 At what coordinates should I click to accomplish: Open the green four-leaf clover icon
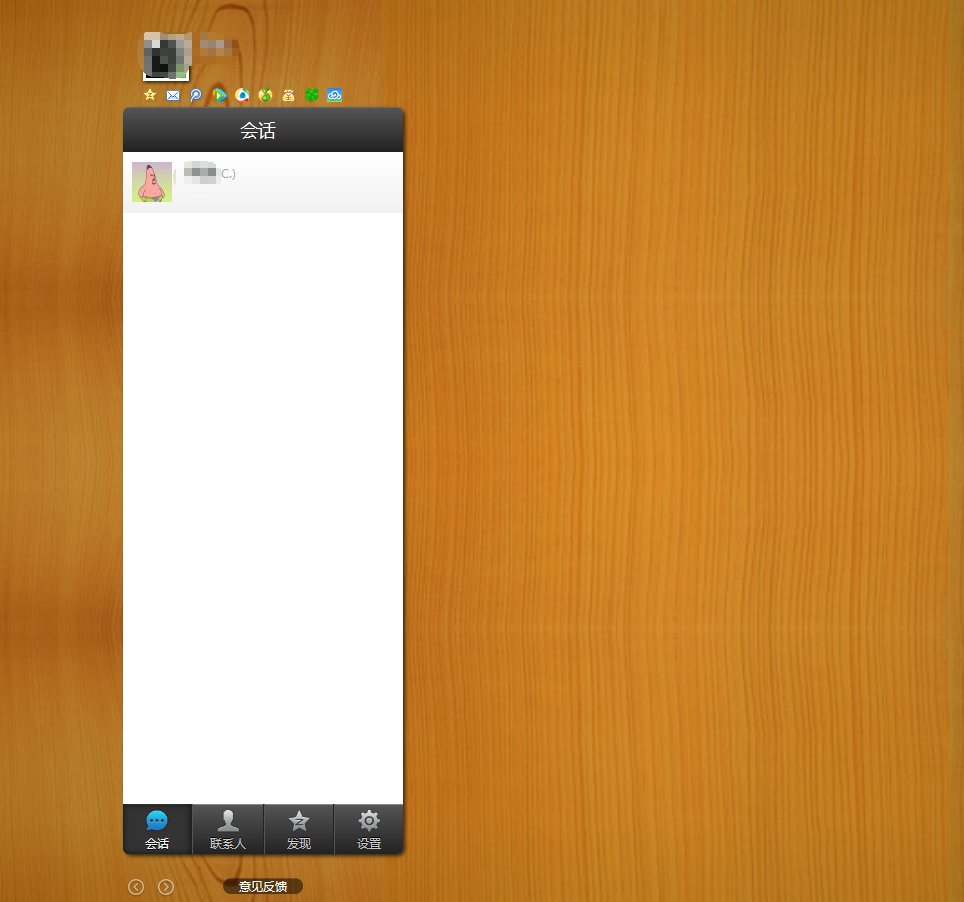[x=311, y=96]
